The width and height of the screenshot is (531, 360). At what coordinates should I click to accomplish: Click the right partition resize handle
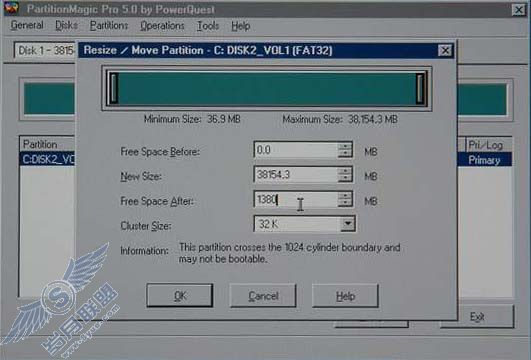pyautogui.click(x=420, y=88)
